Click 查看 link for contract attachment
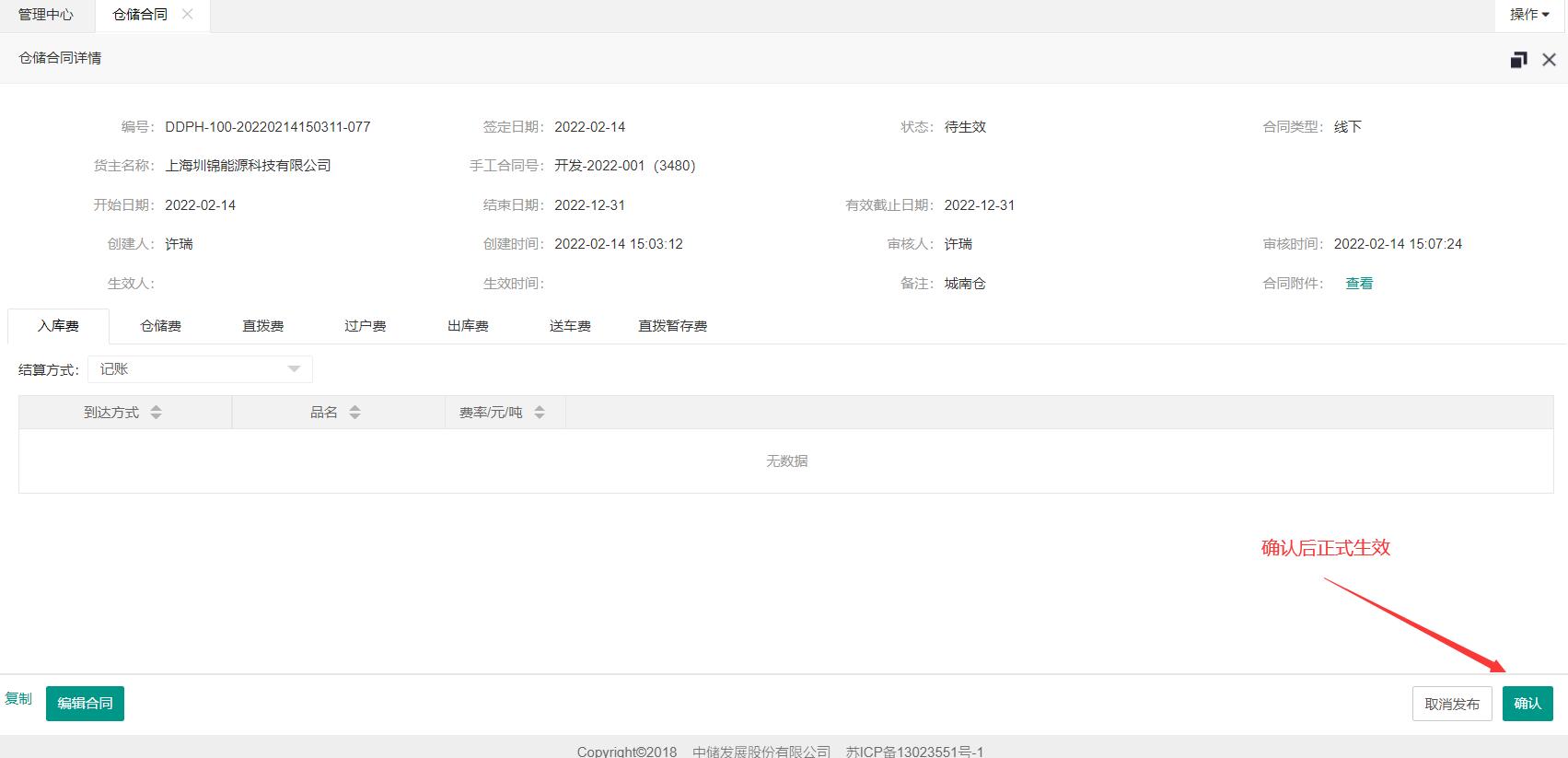Viewport: 1568px width, 758px height. click(1359, 284)
